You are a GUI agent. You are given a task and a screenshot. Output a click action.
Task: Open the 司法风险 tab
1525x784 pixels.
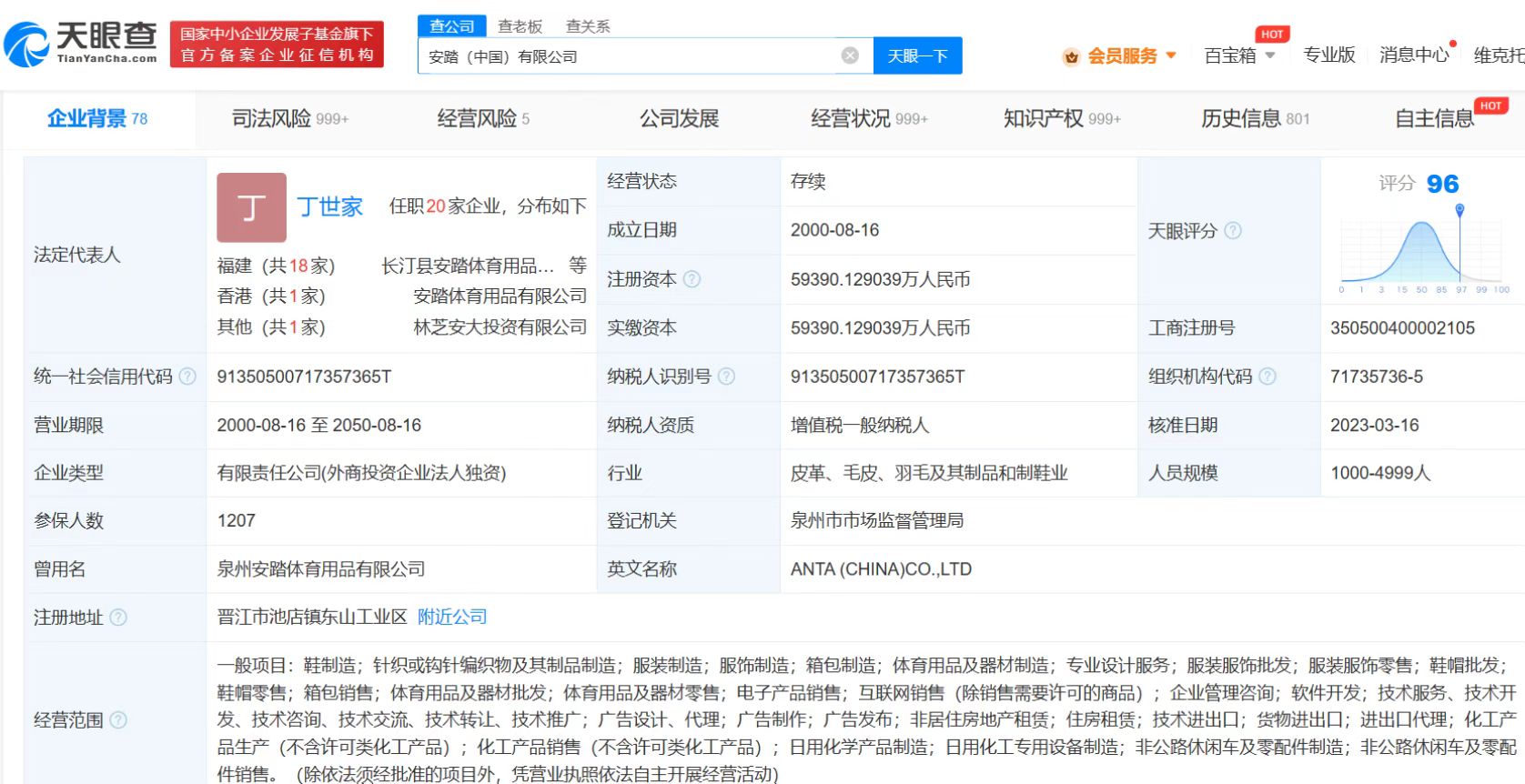290,118
